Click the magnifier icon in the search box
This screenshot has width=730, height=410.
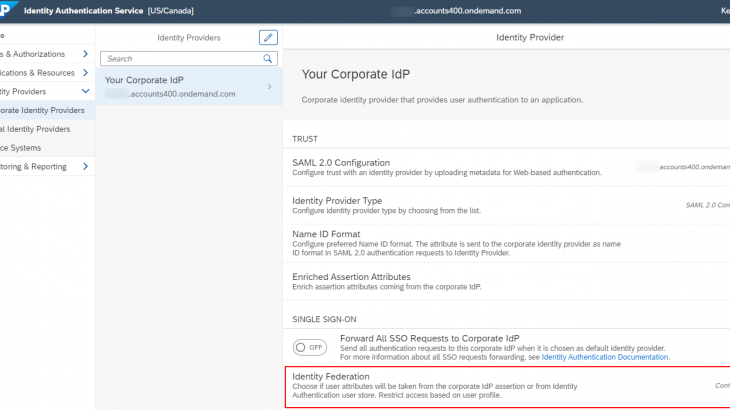268,59
